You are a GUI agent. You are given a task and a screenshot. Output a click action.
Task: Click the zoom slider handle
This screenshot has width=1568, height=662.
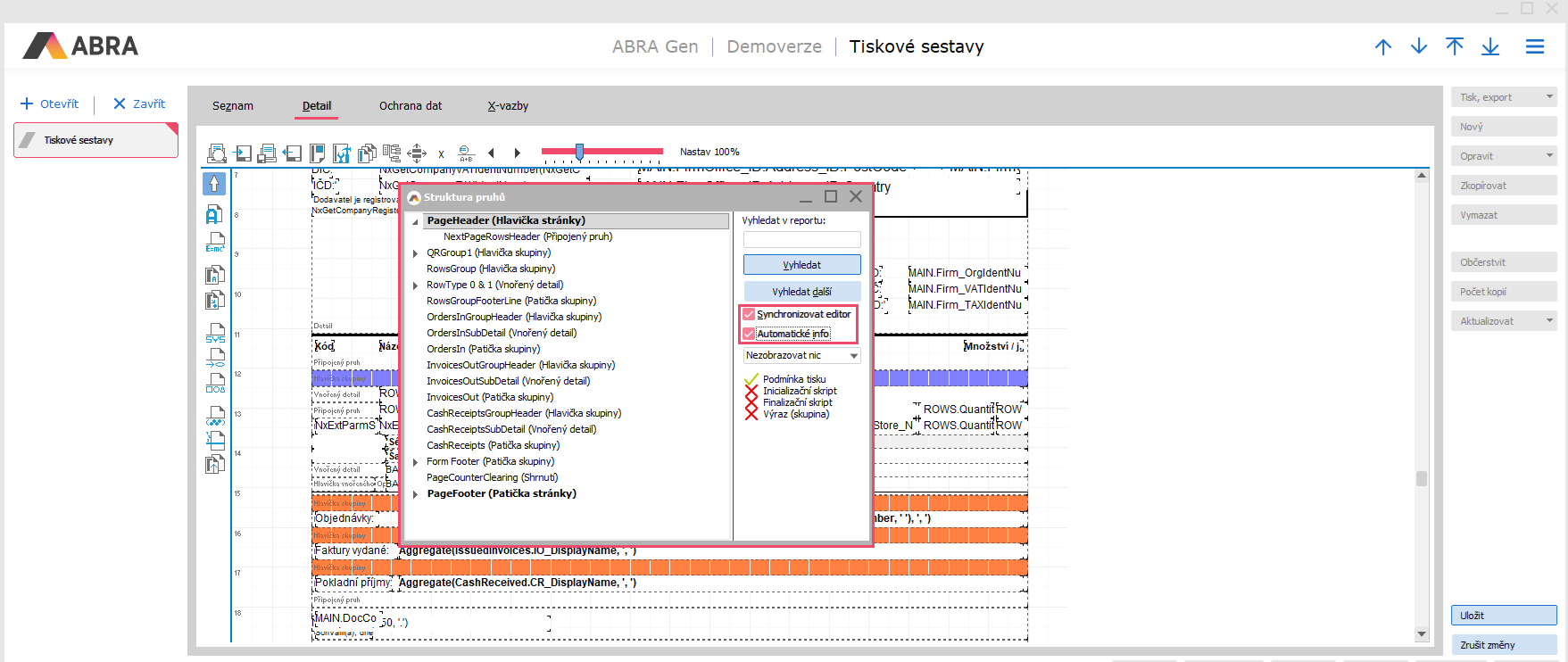coord(579,152)
